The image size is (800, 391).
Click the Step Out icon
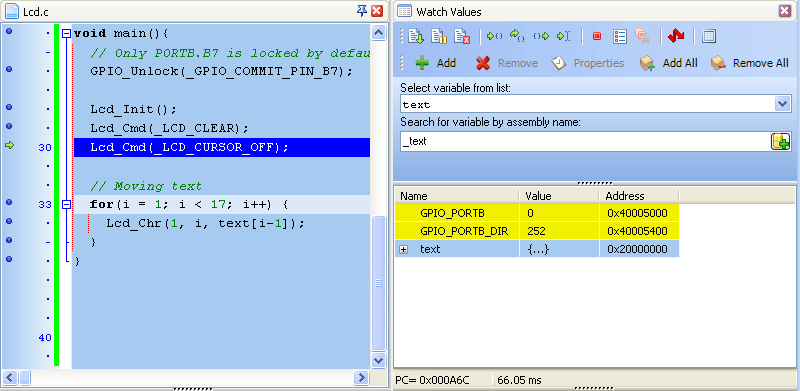pyautogui.click(x=541, y=36)
